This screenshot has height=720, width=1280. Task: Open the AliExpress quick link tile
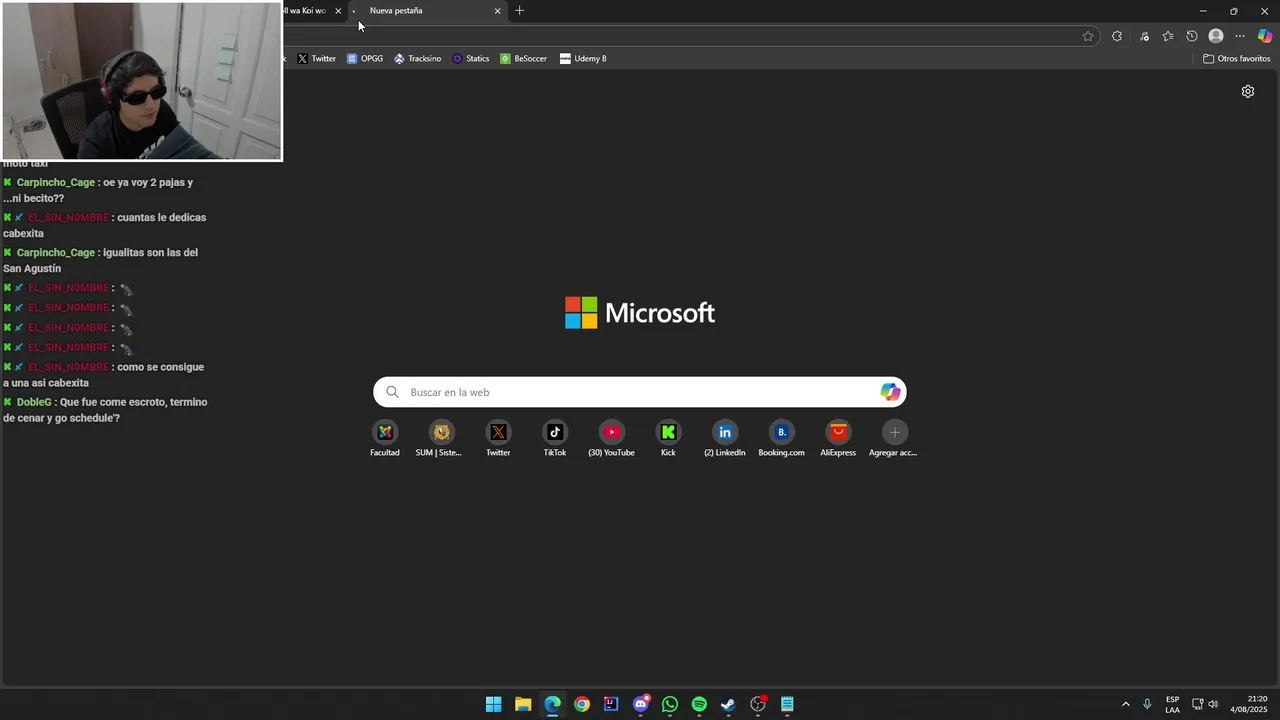[838, 438]
